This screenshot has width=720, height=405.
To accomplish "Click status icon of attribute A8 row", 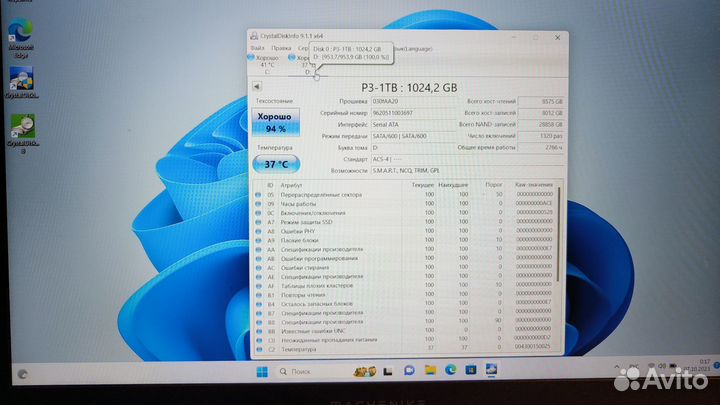I will 258,231.
